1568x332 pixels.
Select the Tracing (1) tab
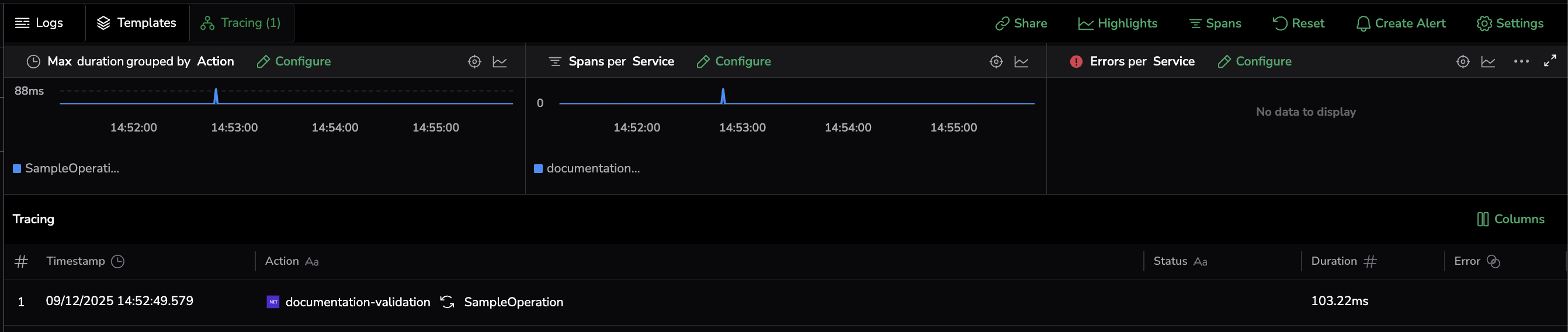pos(241,23)
